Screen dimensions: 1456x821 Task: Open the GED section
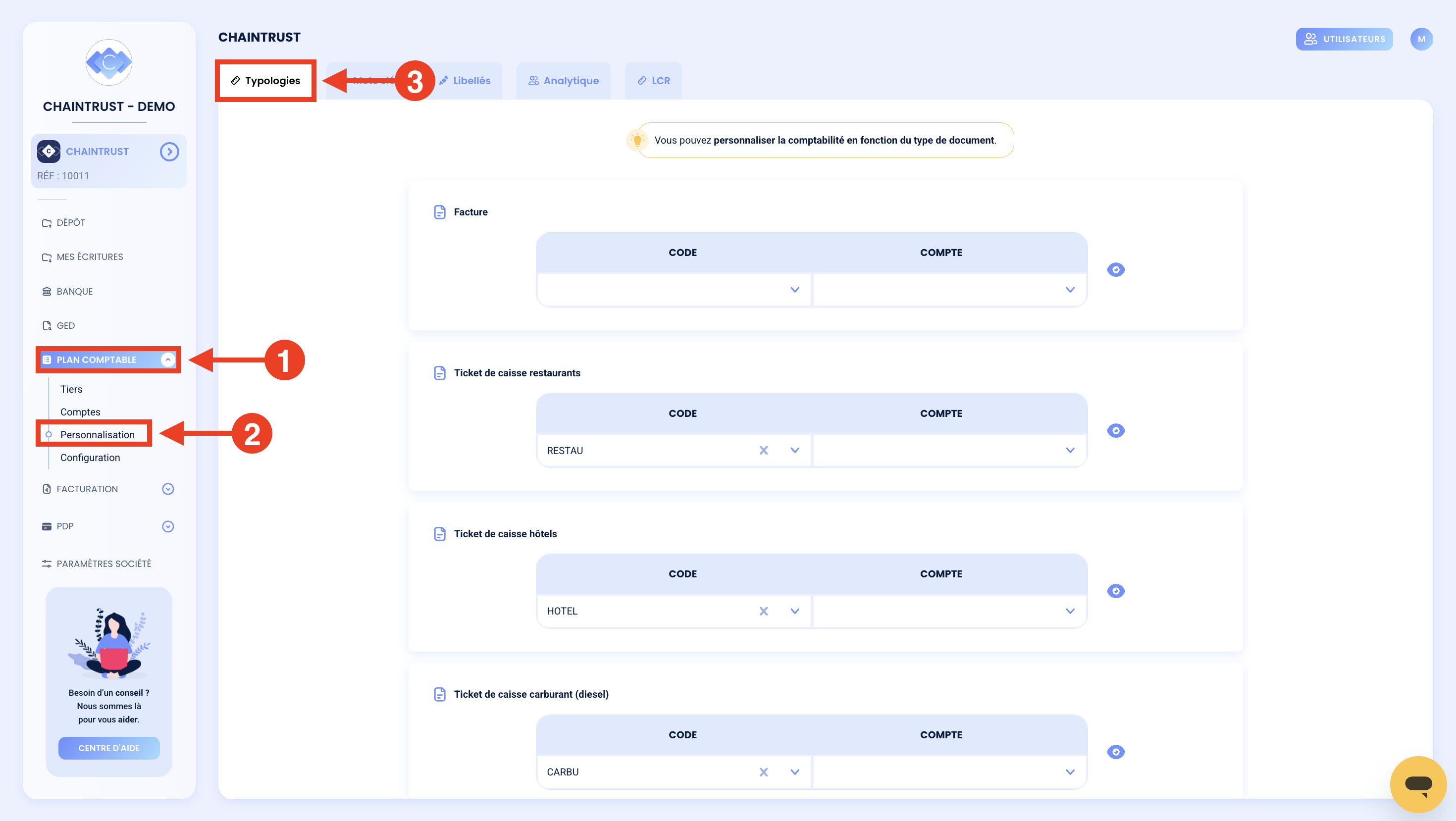coord(65,325)
